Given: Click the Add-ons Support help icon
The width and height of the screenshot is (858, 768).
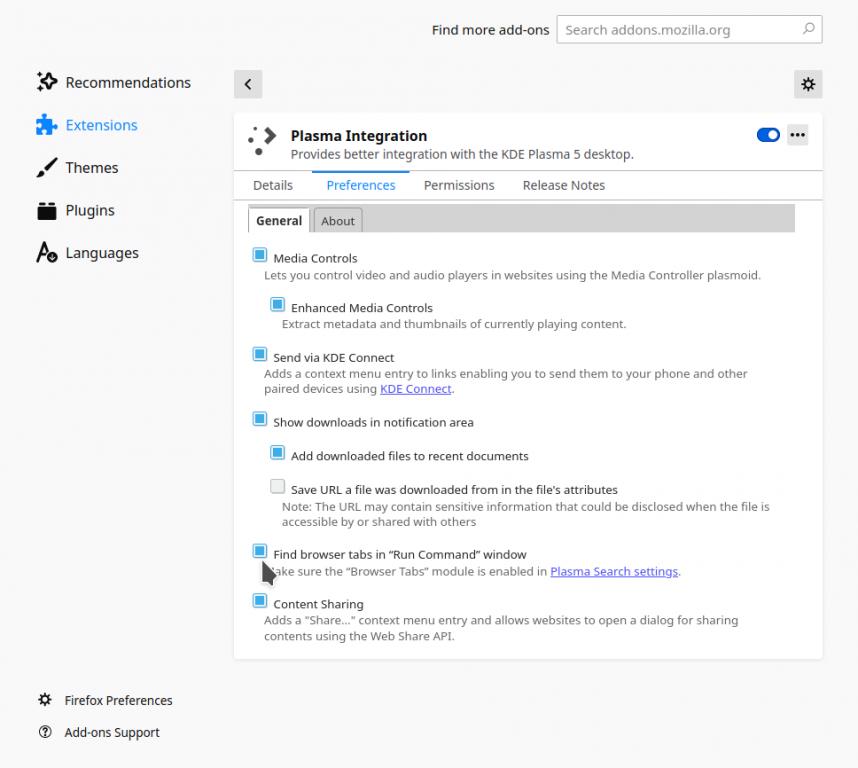Looking at the screenshot, I should pyautogui.click(x=45, y=732).
